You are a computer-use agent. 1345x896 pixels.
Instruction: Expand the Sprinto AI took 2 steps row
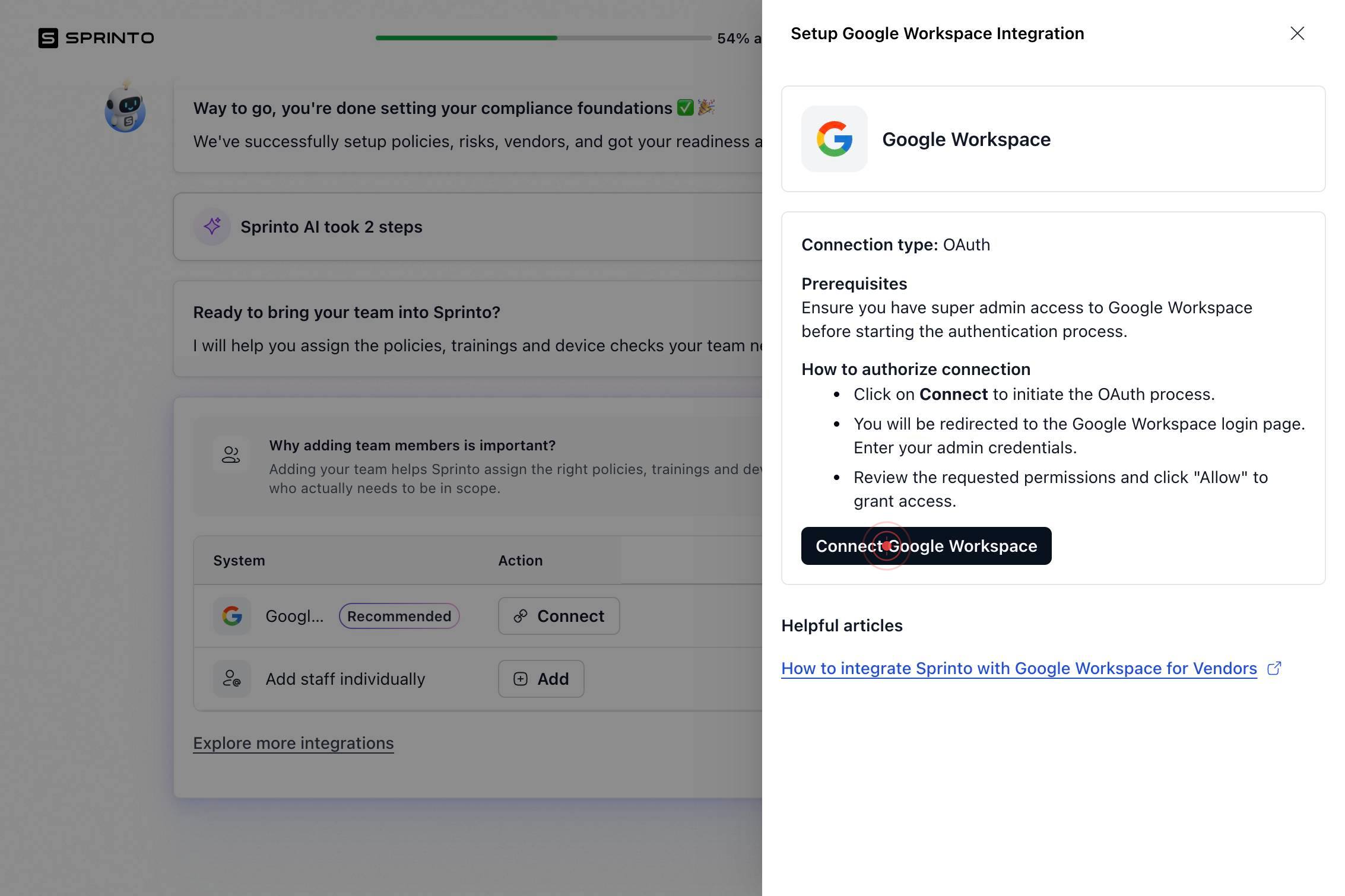[x=468, y=227]
